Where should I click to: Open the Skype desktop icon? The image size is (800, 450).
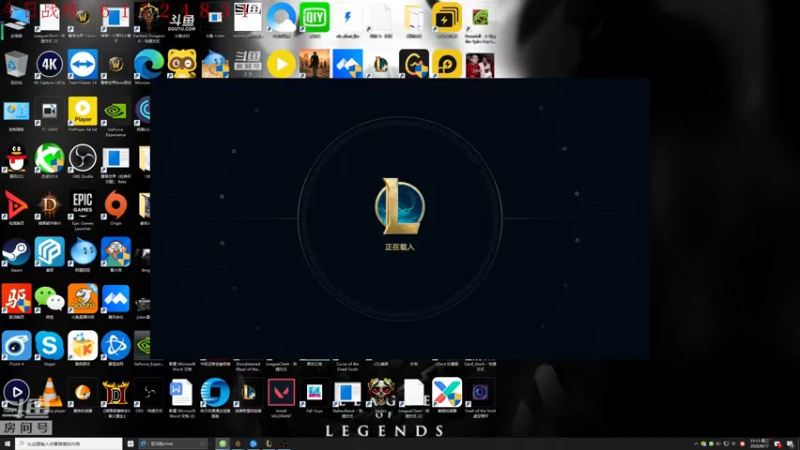[x=49, y=347]
